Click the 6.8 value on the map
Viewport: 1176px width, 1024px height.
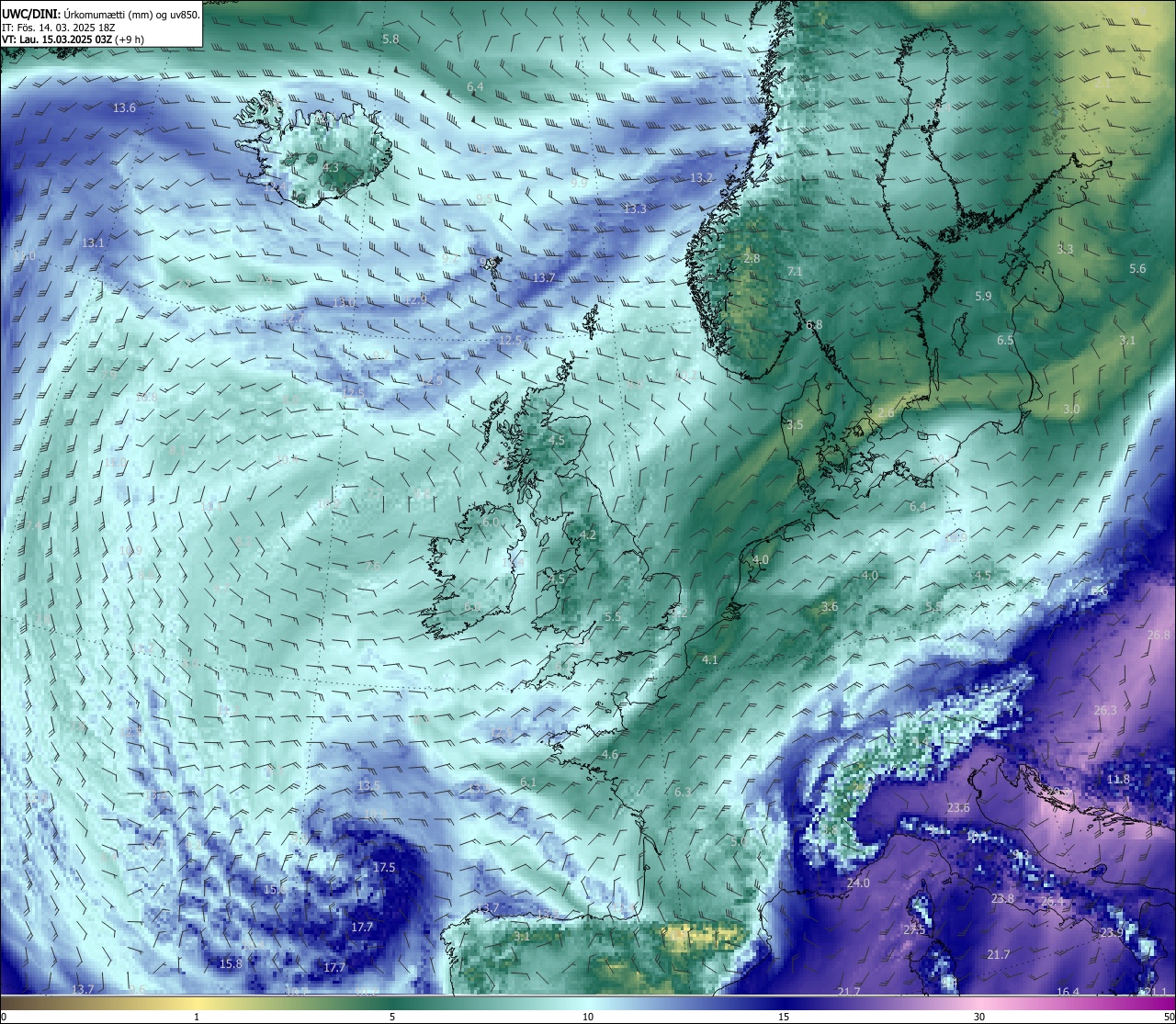click(x=814, y=325)
